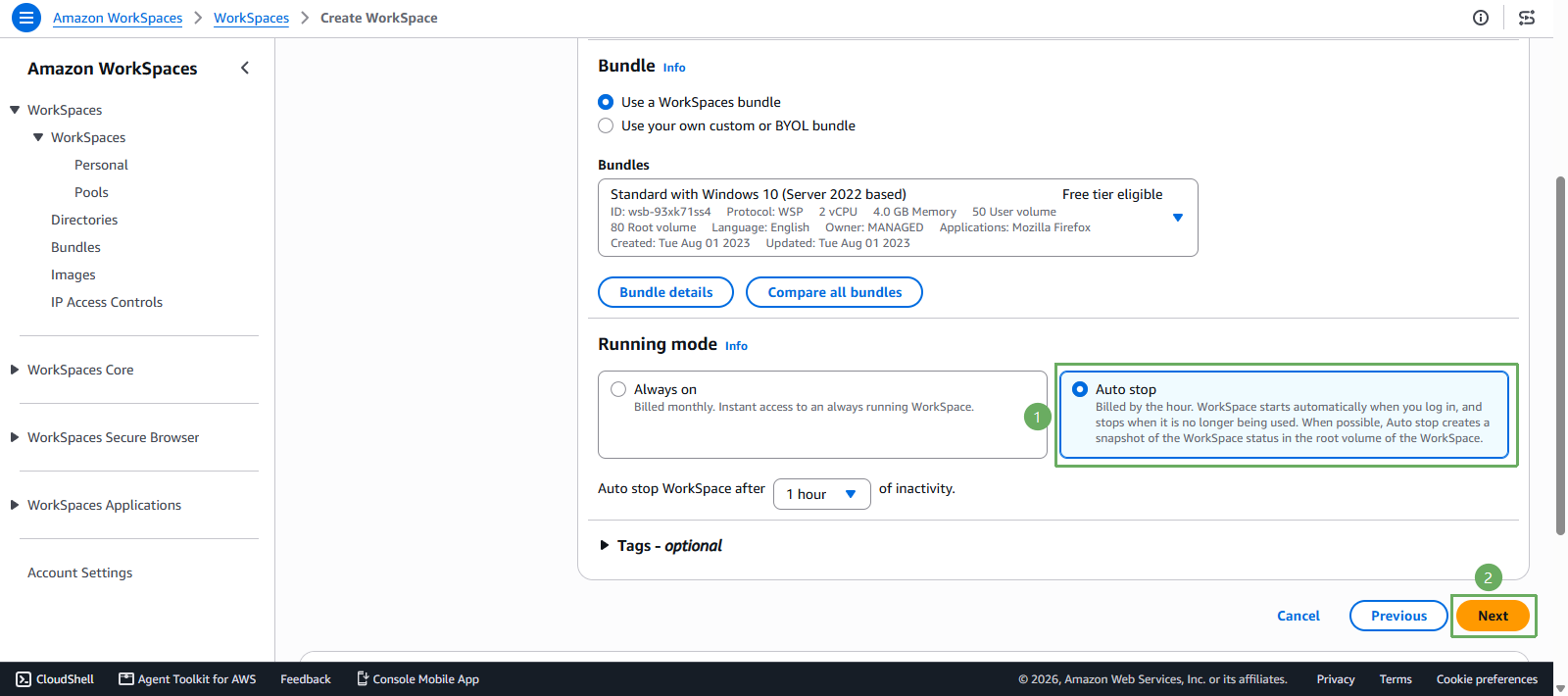
Task: Open the Terms footer link
Action: (x=1396, y=678)
